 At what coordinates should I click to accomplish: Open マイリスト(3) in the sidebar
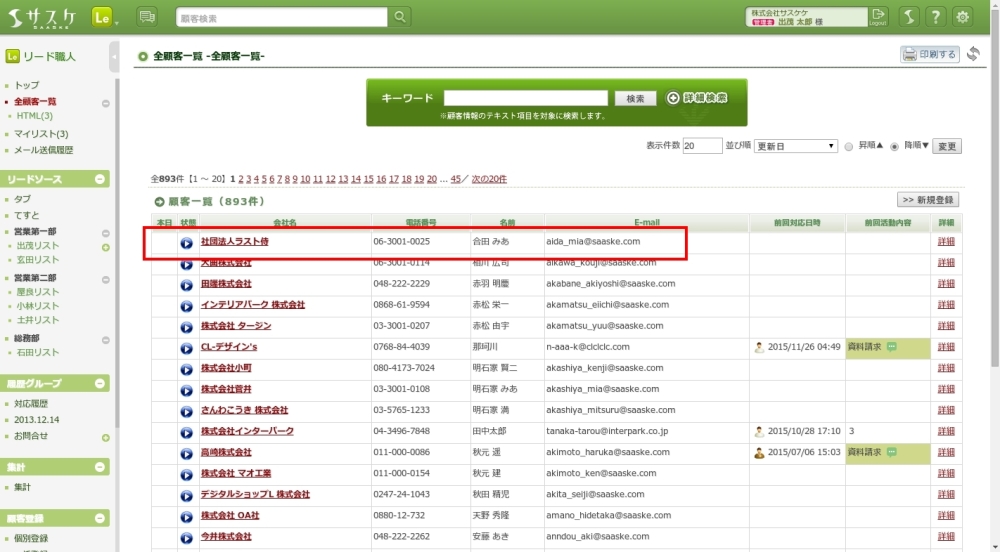41,134
